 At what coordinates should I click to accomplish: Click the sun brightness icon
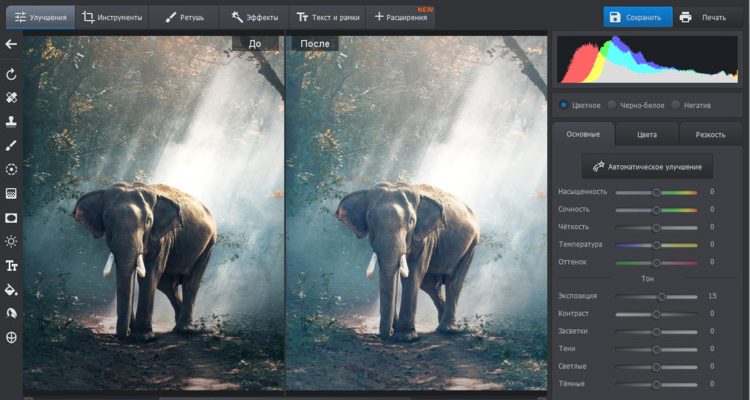[x=11, y=241]
